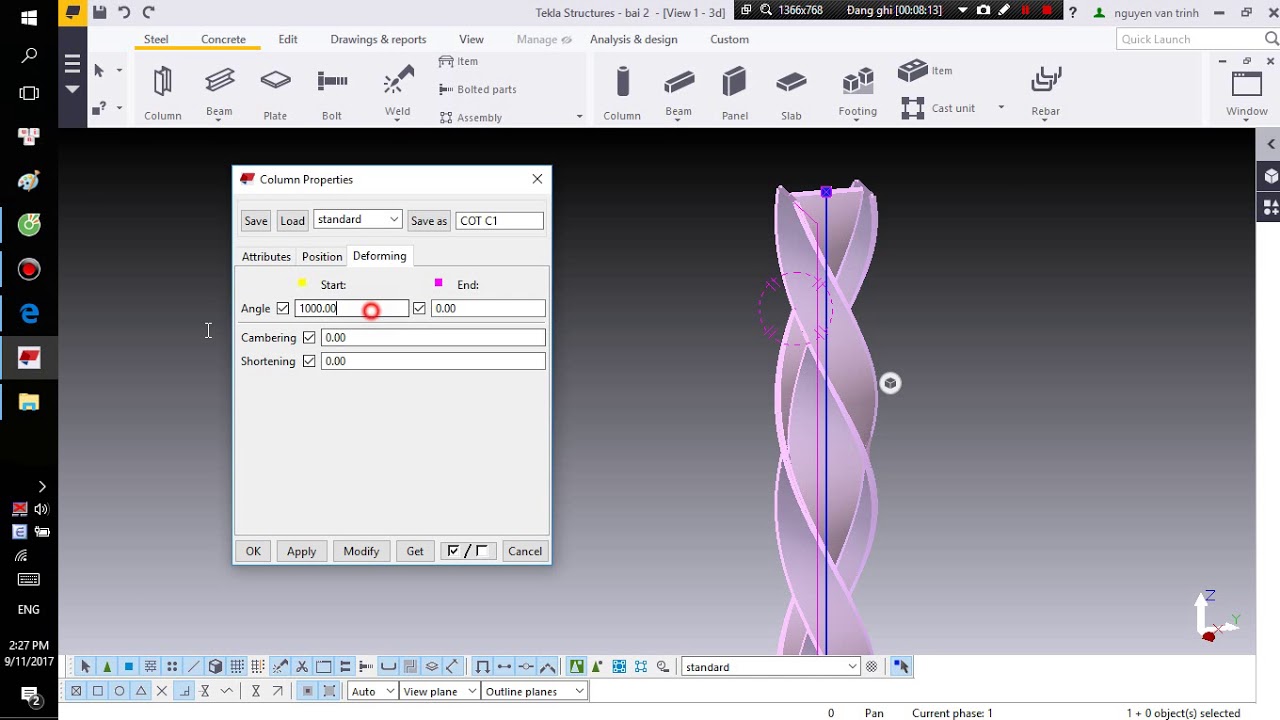Open the Outline planes dropdown
The height and width of the screenshot is (720, 1280).
click(534, 691)
